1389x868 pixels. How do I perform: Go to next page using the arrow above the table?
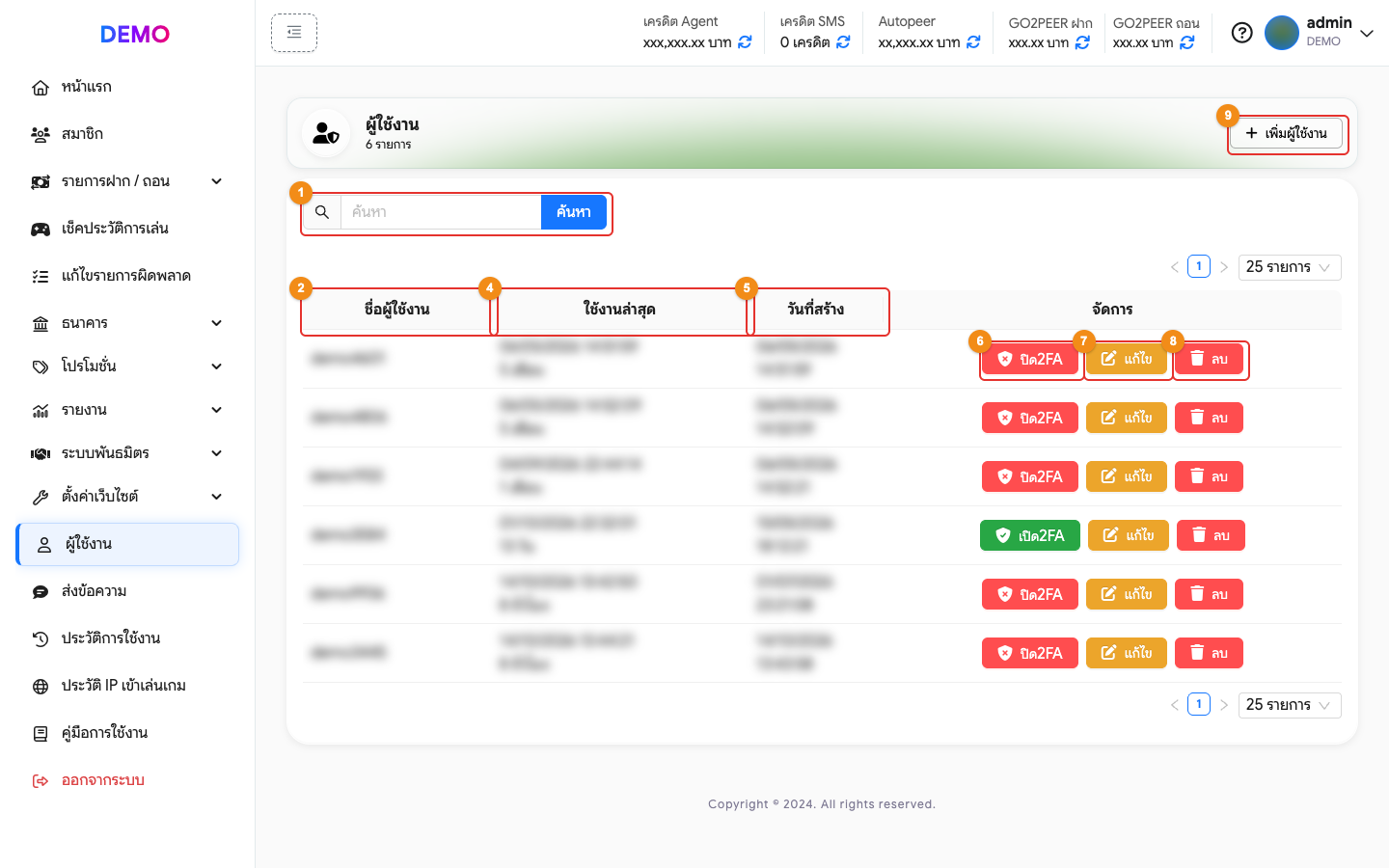(x=1224, y=267)
